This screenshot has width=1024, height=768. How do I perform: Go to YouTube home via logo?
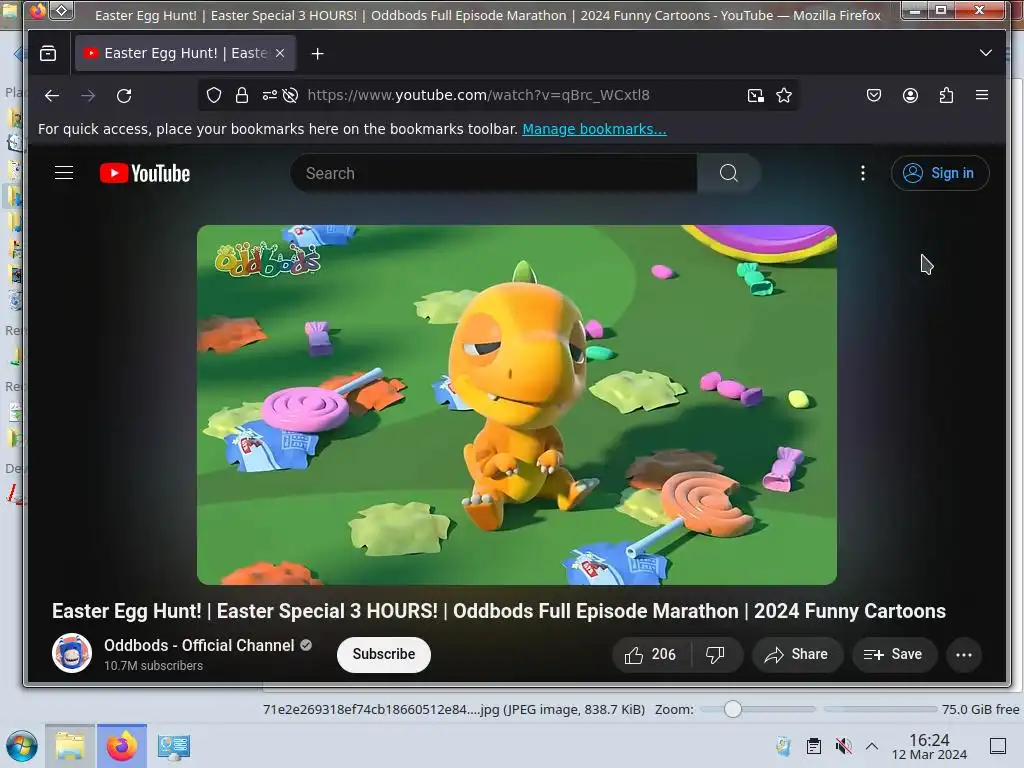145,173
